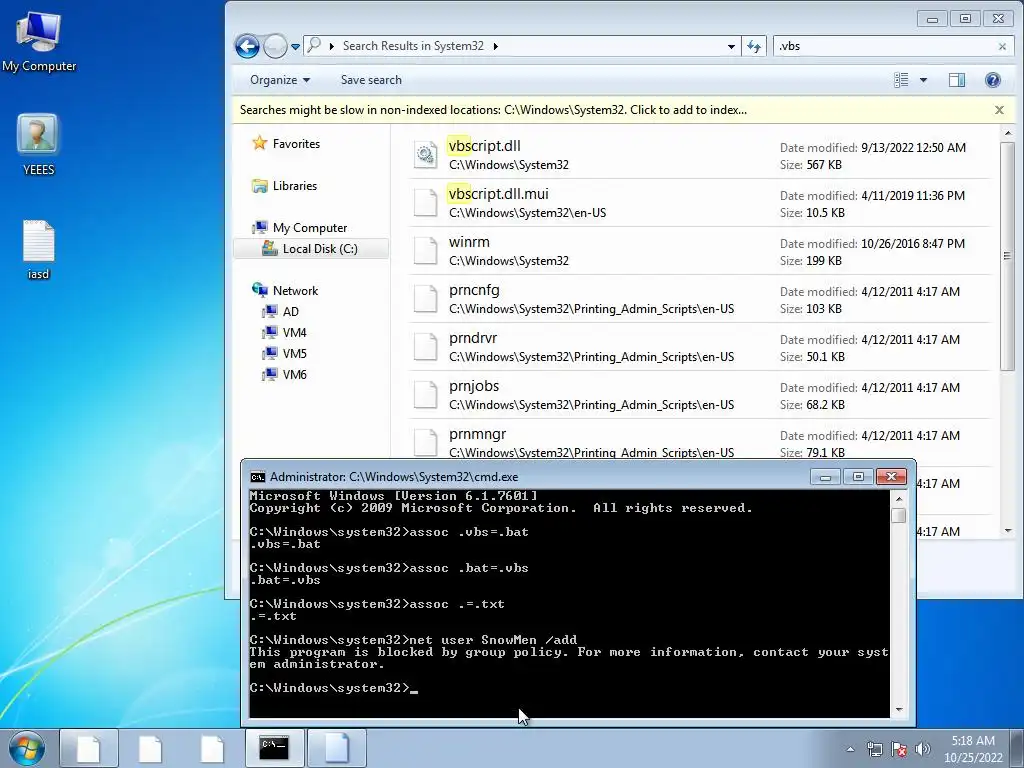The width and height of the screenshot is (1024, 768).
Task: Click prndrvr file icon
Action: pyautogui.click(x=426, y=347)
